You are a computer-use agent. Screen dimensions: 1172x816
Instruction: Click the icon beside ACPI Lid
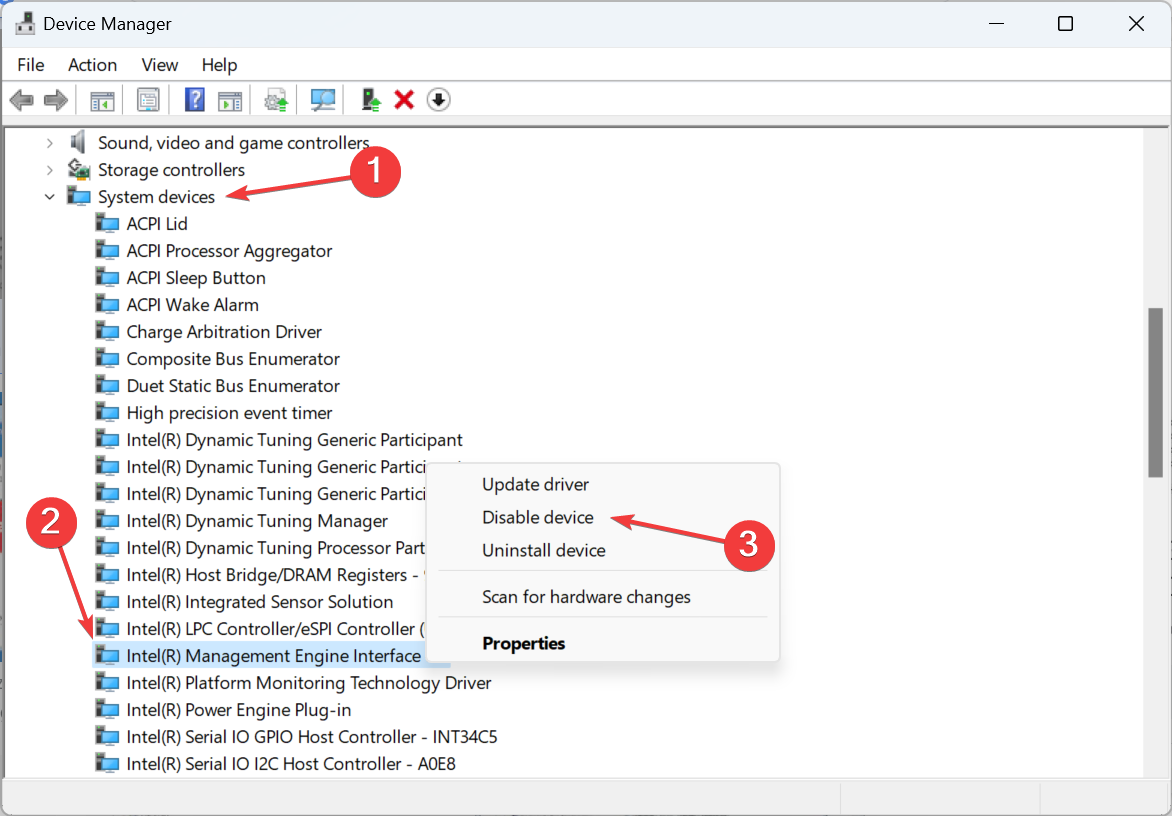(x=107, y=223)
